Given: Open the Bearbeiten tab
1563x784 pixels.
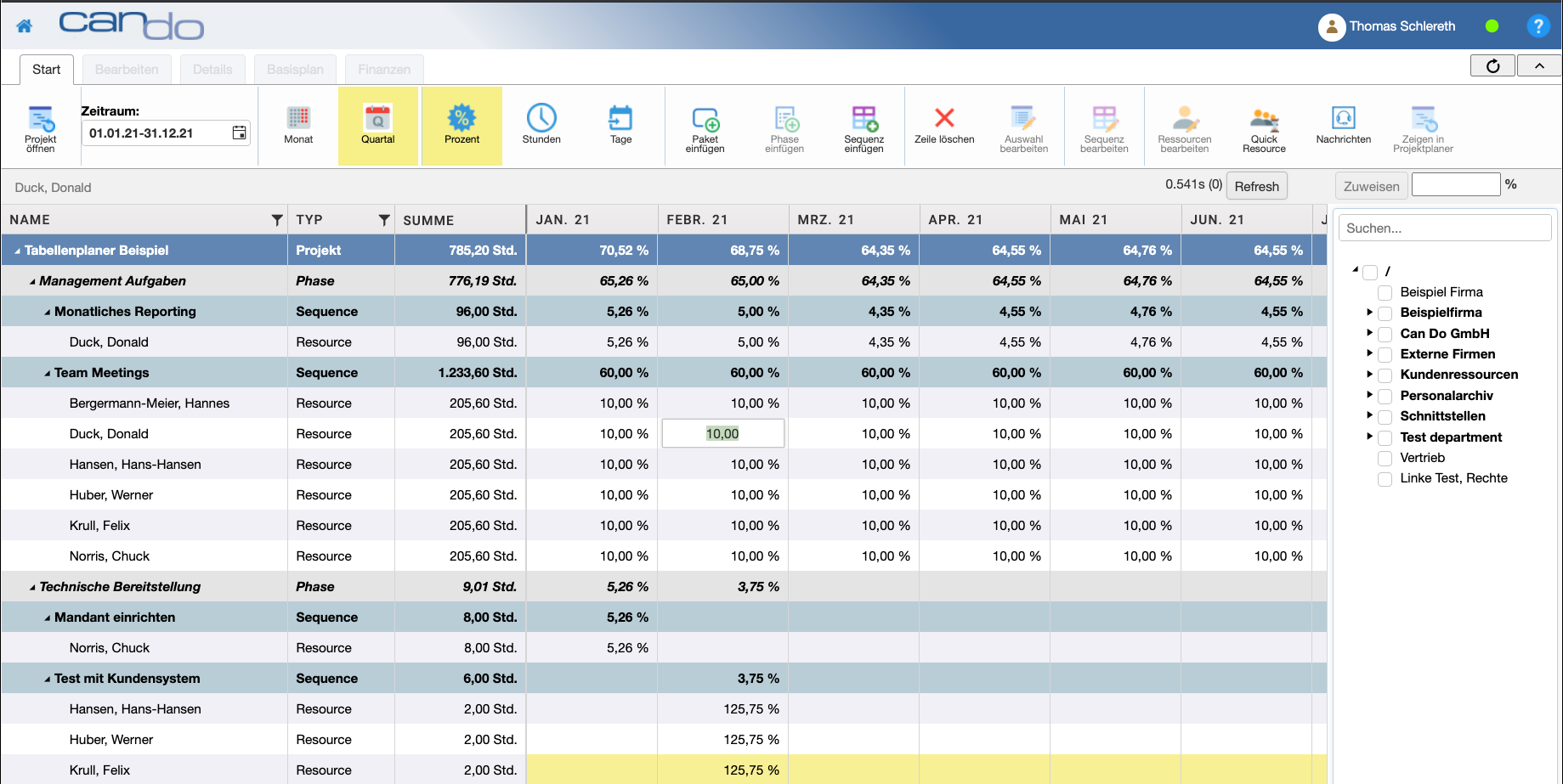Looking at the screenshot, I should (127, 70).
